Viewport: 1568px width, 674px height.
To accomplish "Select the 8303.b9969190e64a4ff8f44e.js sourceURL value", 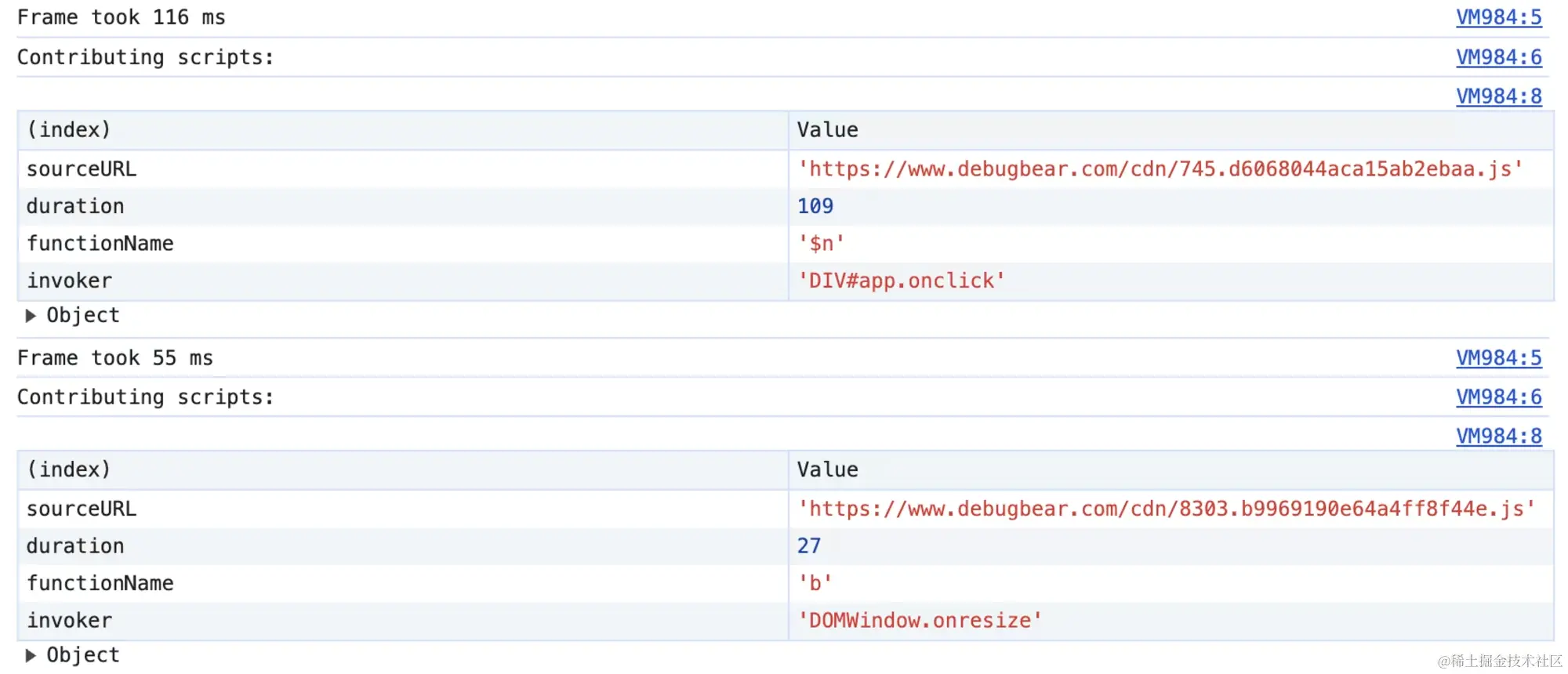I will (x=1166, y=509).
